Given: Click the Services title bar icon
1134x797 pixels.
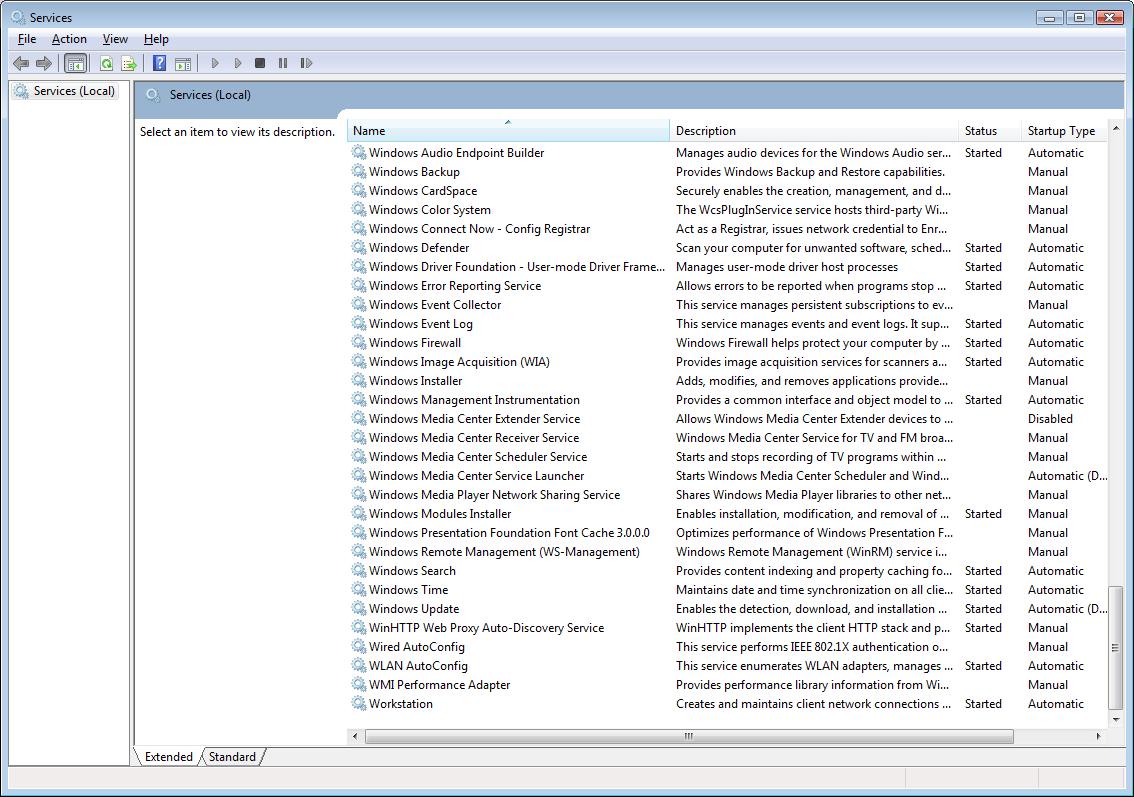Looking at the screenshot, I should 18,17.
